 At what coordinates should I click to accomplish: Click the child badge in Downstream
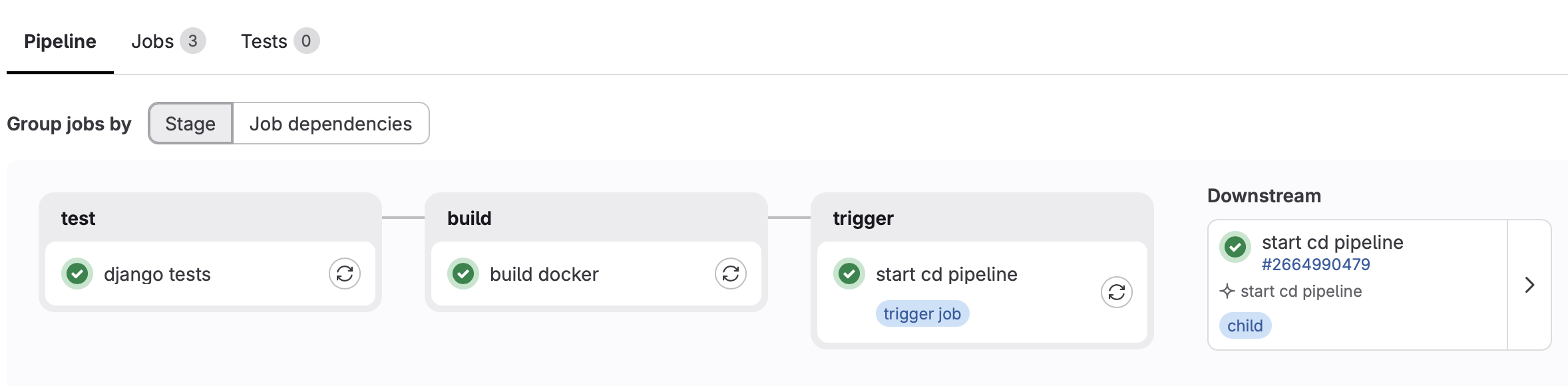1245,325
